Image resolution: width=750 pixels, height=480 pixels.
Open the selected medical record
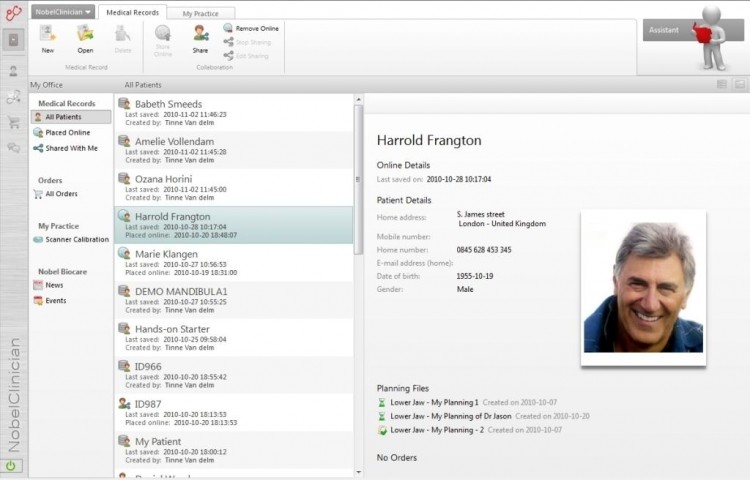pos(85,39)
